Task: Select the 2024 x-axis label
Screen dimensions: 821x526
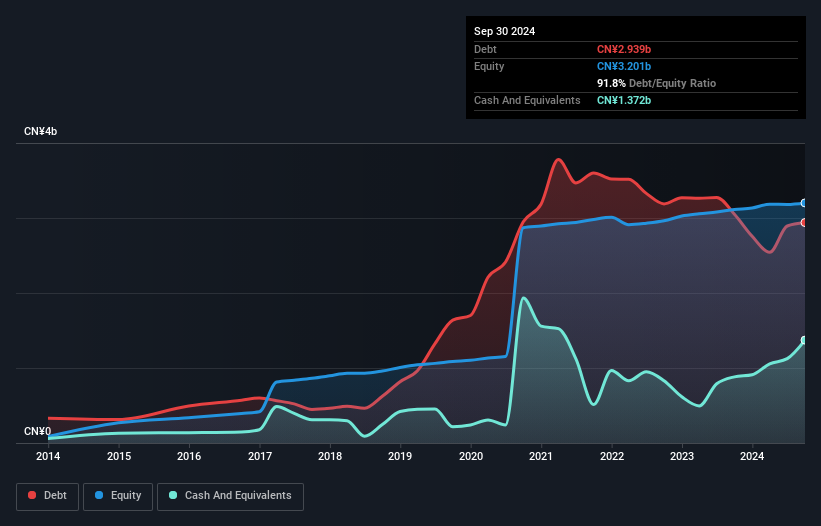Action: (752, 456)
